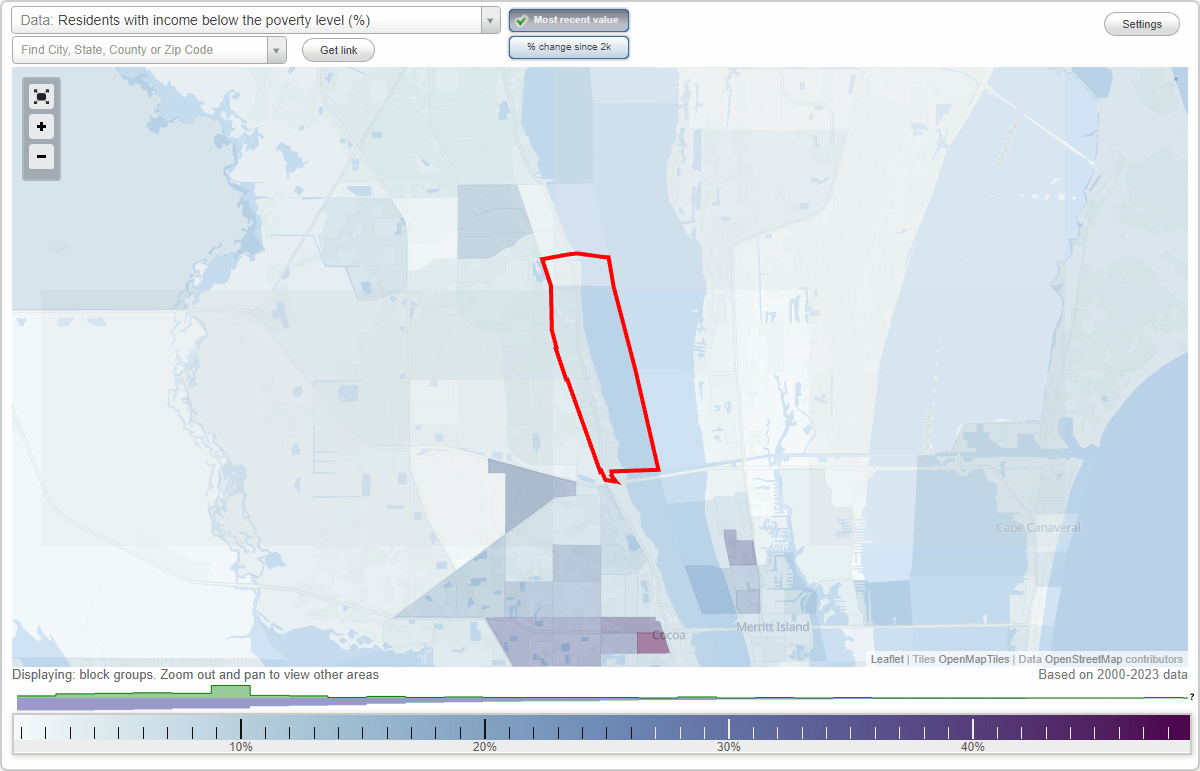Screen dimensions: 1200x771
Task: Click the Data dropdown arrow
Action: tap(488, 19)
